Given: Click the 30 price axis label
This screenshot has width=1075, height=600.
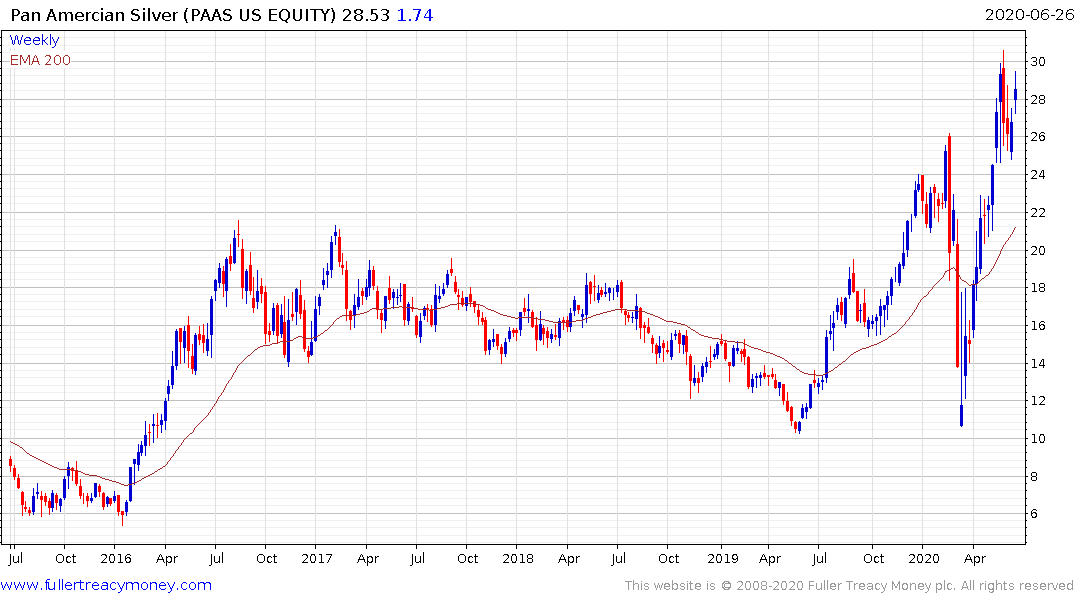Looking at the screenshot, I should coord(1038,62).
